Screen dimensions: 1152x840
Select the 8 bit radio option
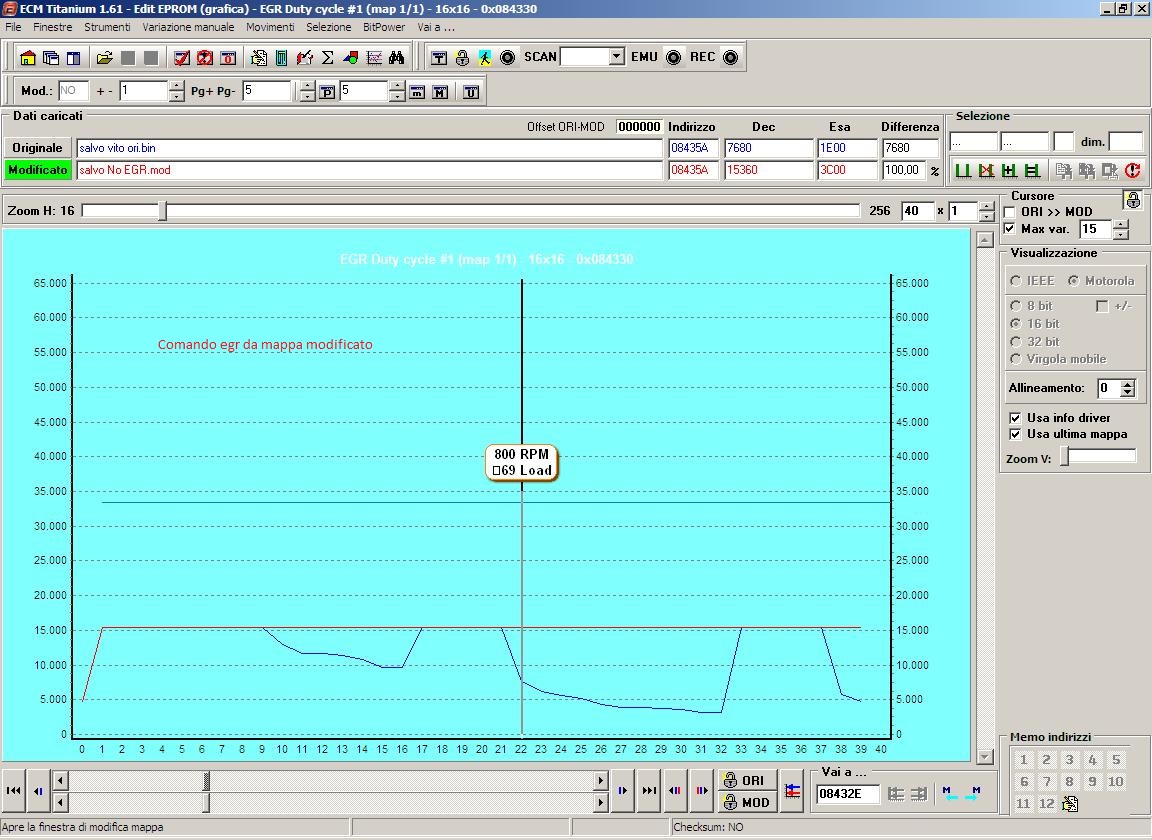click(1015, 306)
